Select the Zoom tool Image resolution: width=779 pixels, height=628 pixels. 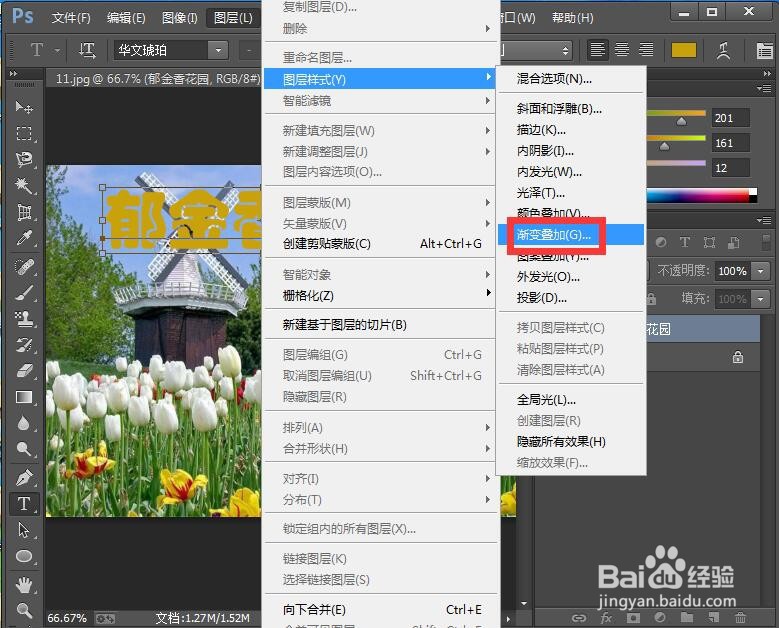24,610
